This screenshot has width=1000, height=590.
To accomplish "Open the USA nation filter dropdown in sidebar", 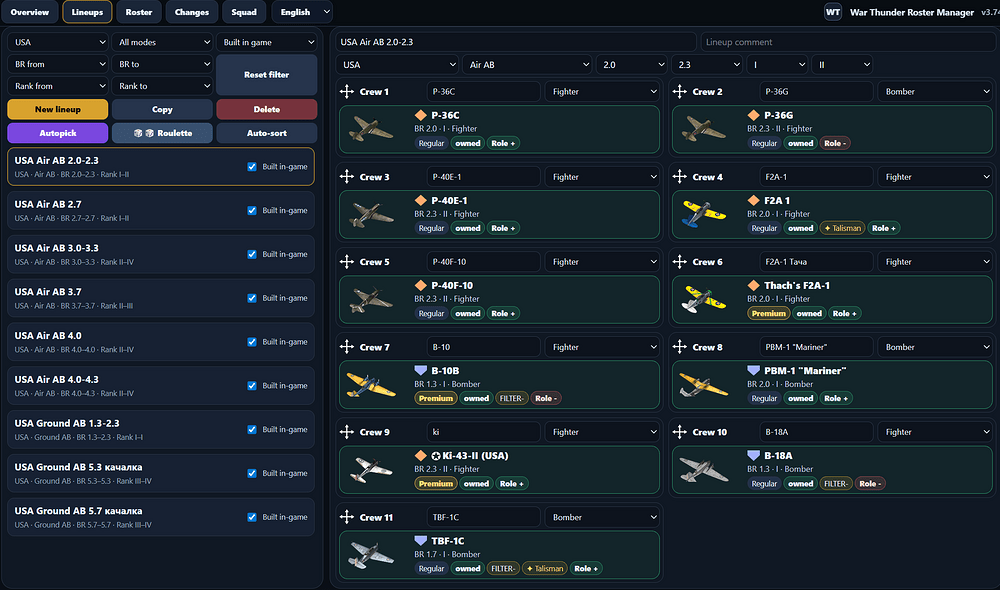I will (57, 42).
